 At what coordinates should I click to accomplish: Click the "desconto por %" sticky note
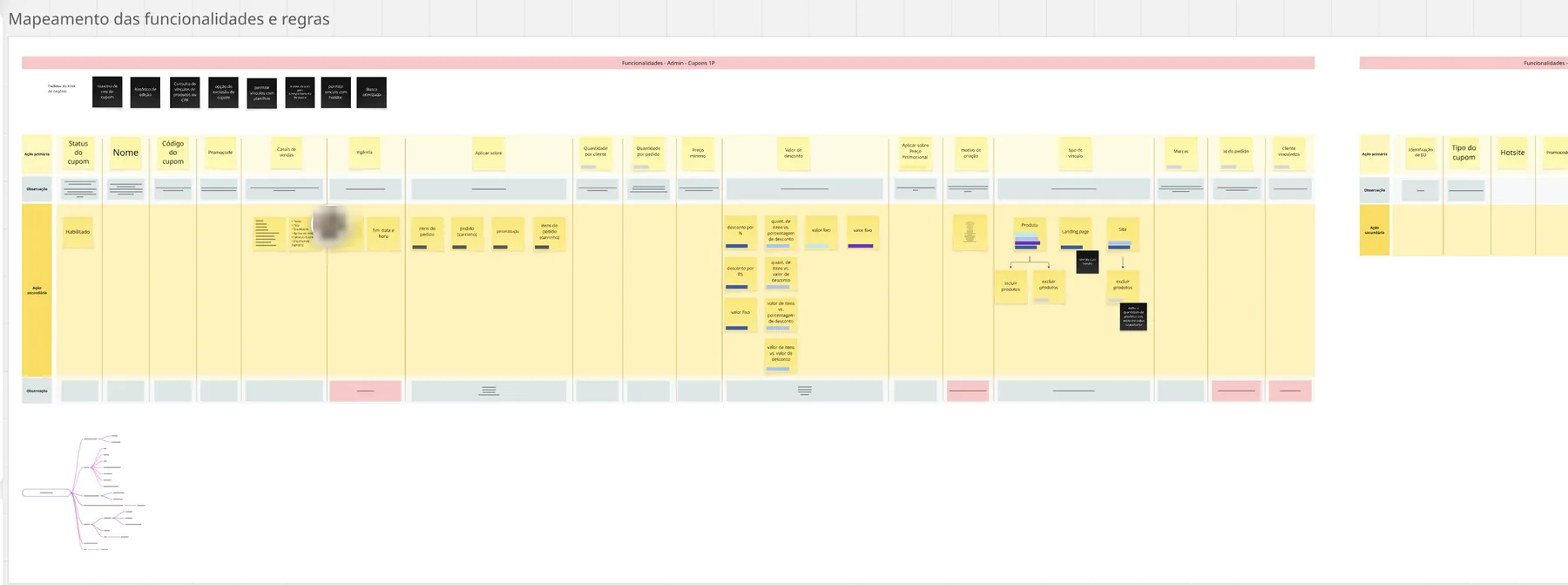coord(740,233)
